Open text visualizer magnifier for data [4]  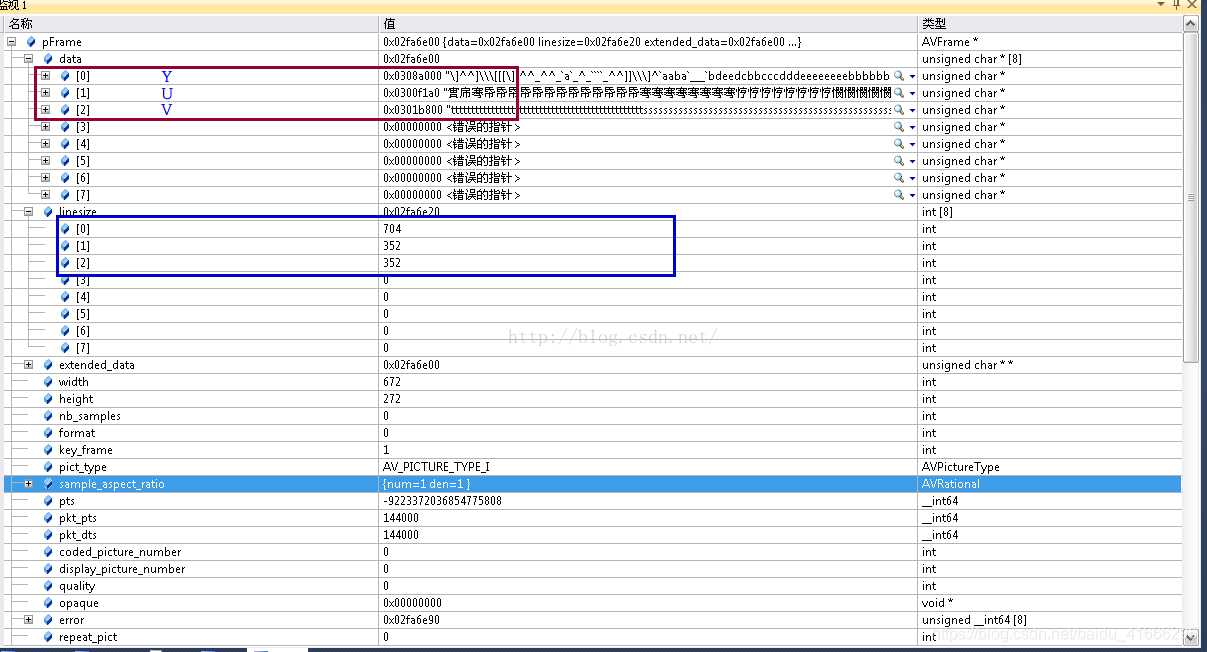[x=899, y=144]
